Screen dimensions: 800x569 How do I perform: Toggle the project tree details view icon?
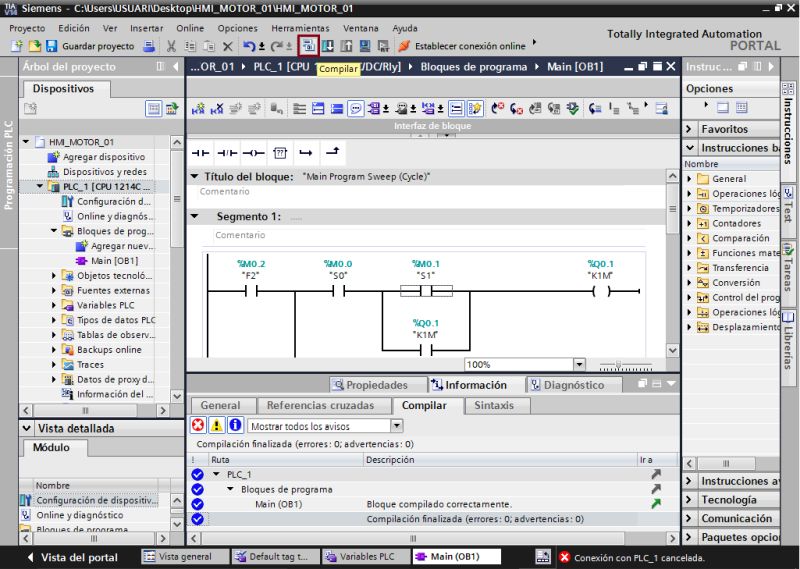tap(154, 108)
